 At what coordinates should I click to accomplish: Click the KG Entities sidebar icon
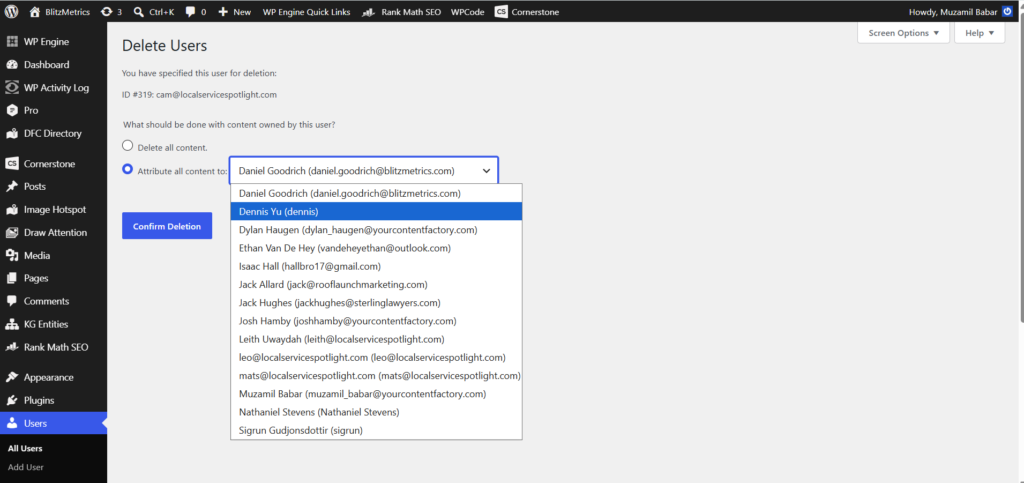point(12,324)
